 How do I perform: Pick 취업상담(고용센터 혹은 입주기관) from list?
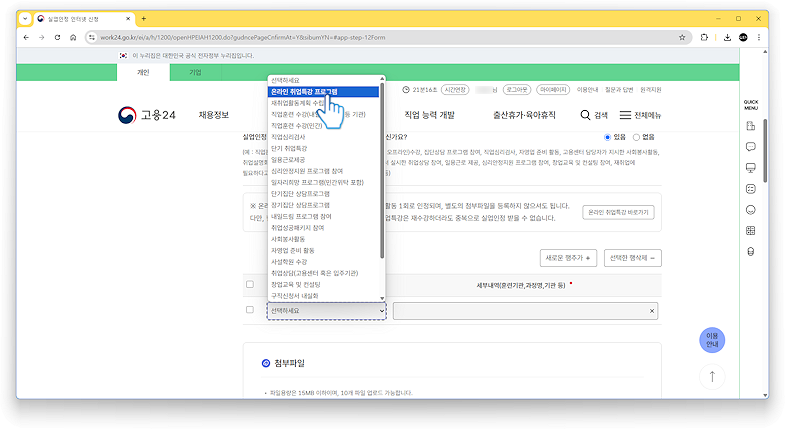coord(323,273)
